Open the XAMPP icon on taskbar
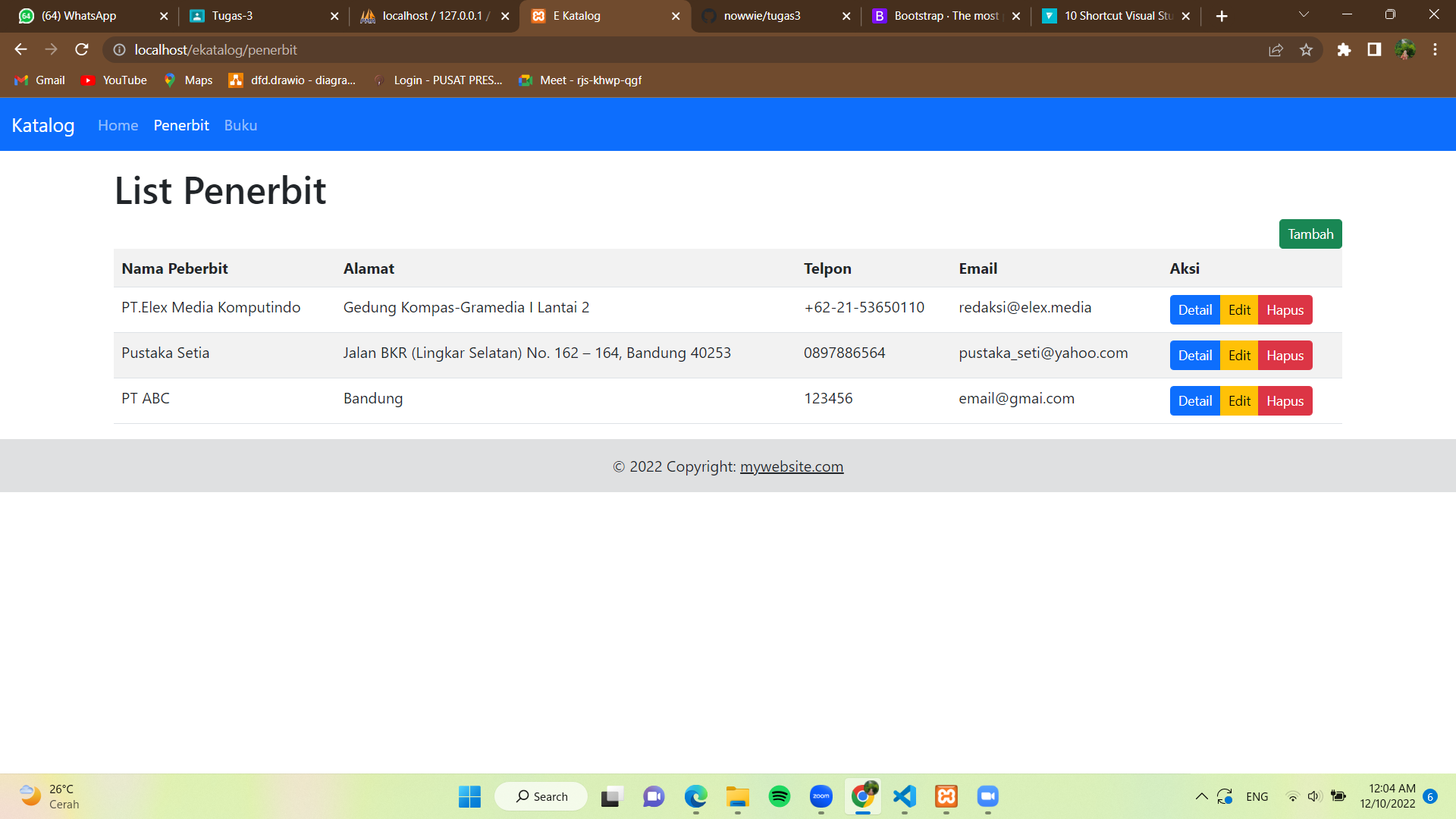1456x819 pixels. 946,796
